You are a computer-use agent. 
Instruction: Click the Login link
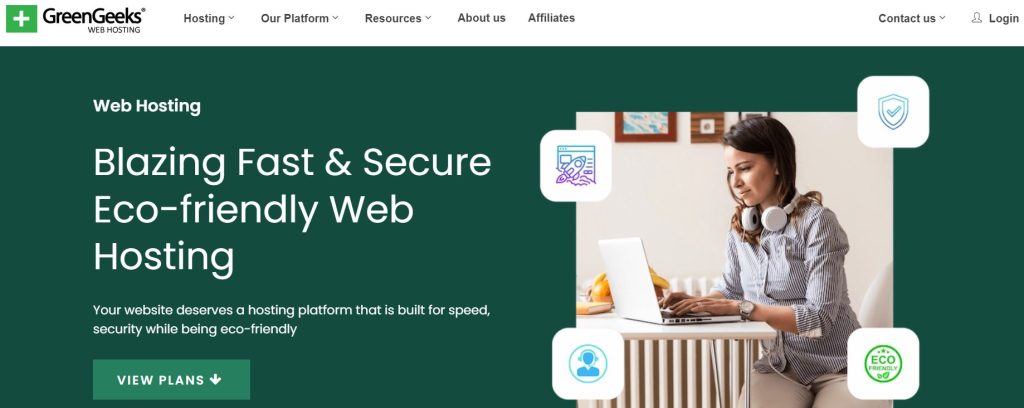[1003, 18]
